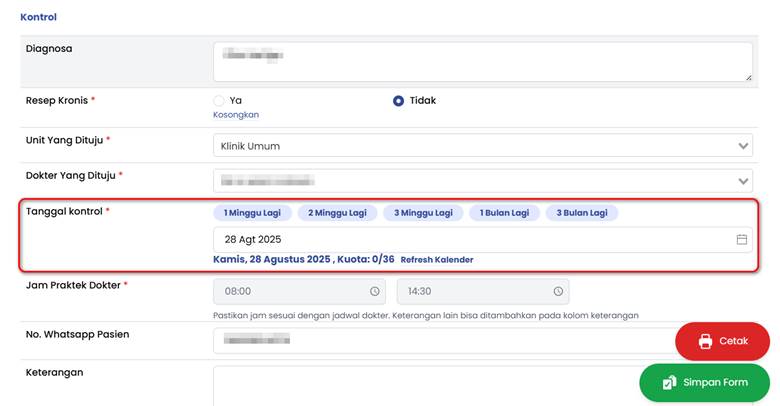Click the clock icon in the 08:00 field
780x406 pixels.
pyautogui.click(x=375, y=292)
